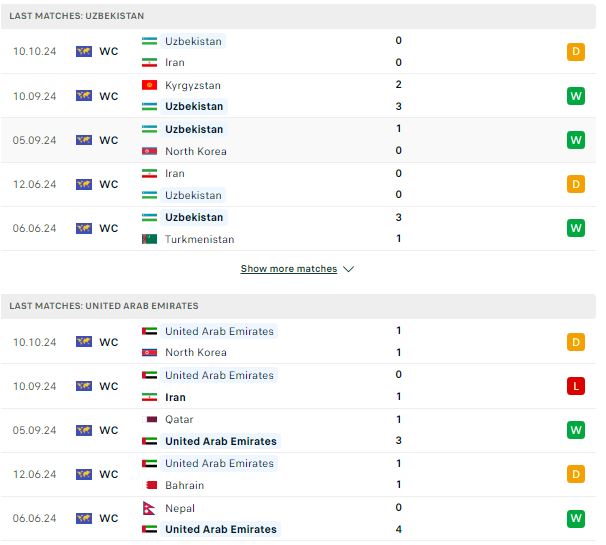Click Qatar's score of 1
Image resolution: width=606 pixels, height=545 pixels.
click(398, 419)
